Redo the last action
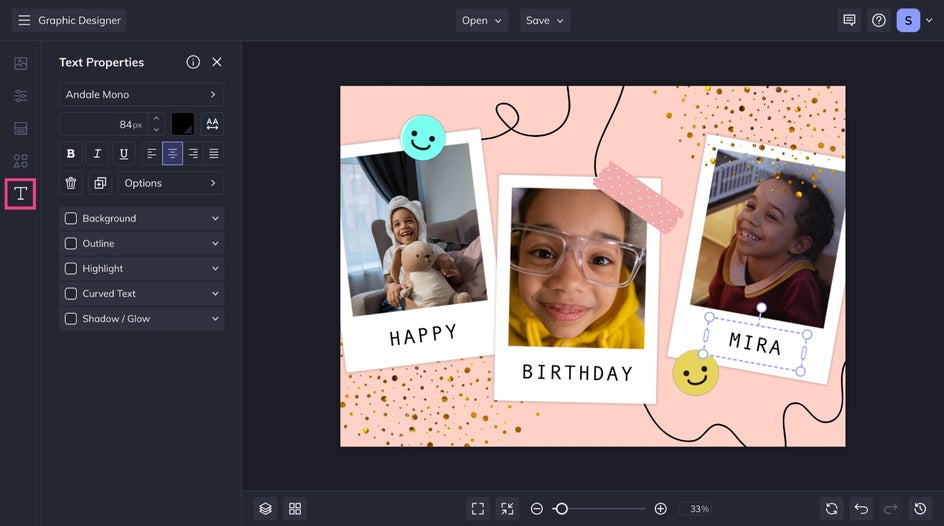This screenshot has width=944, height=526. [x=890, y=509]
